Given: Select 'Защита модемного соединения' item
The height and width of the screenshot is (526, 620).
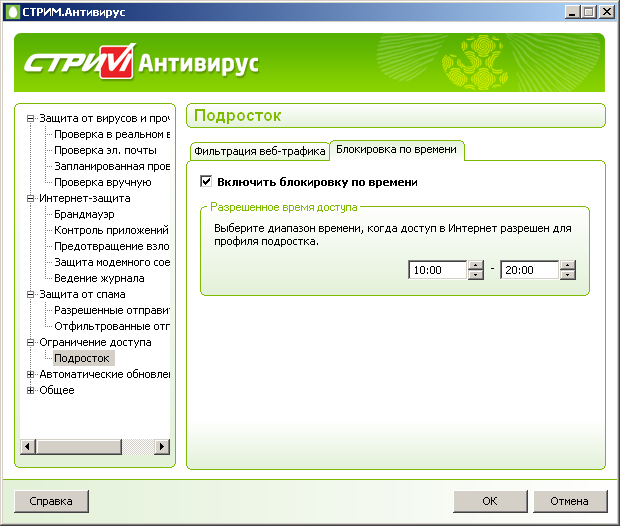Looking at the screenshot, I should (x=112, y=262).
